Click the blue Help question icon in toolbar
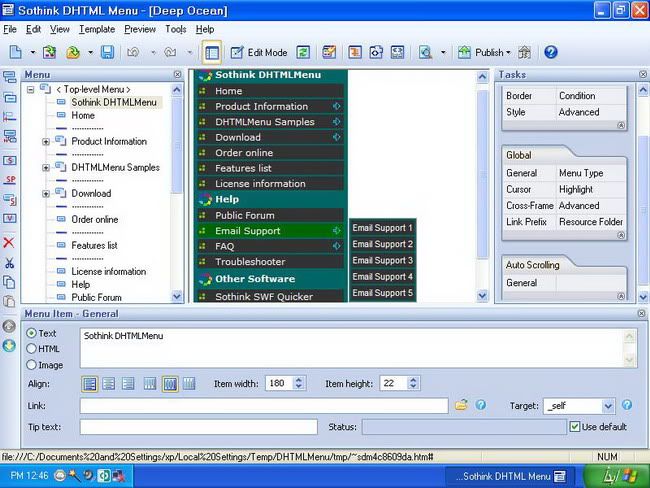 point(551,52)
